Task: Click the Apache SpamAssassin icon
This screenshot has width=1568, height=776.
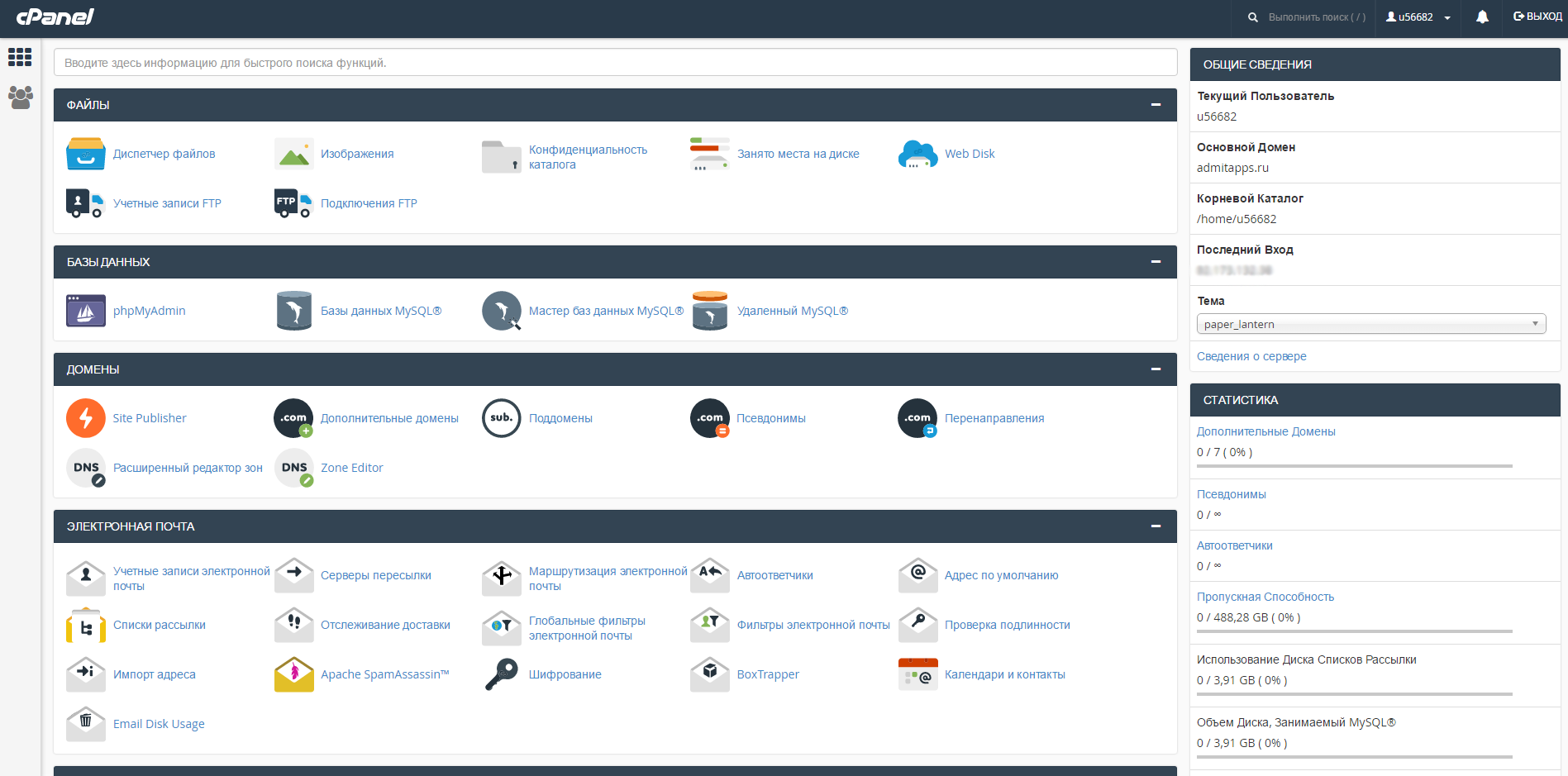Action: tap(294, 674)
